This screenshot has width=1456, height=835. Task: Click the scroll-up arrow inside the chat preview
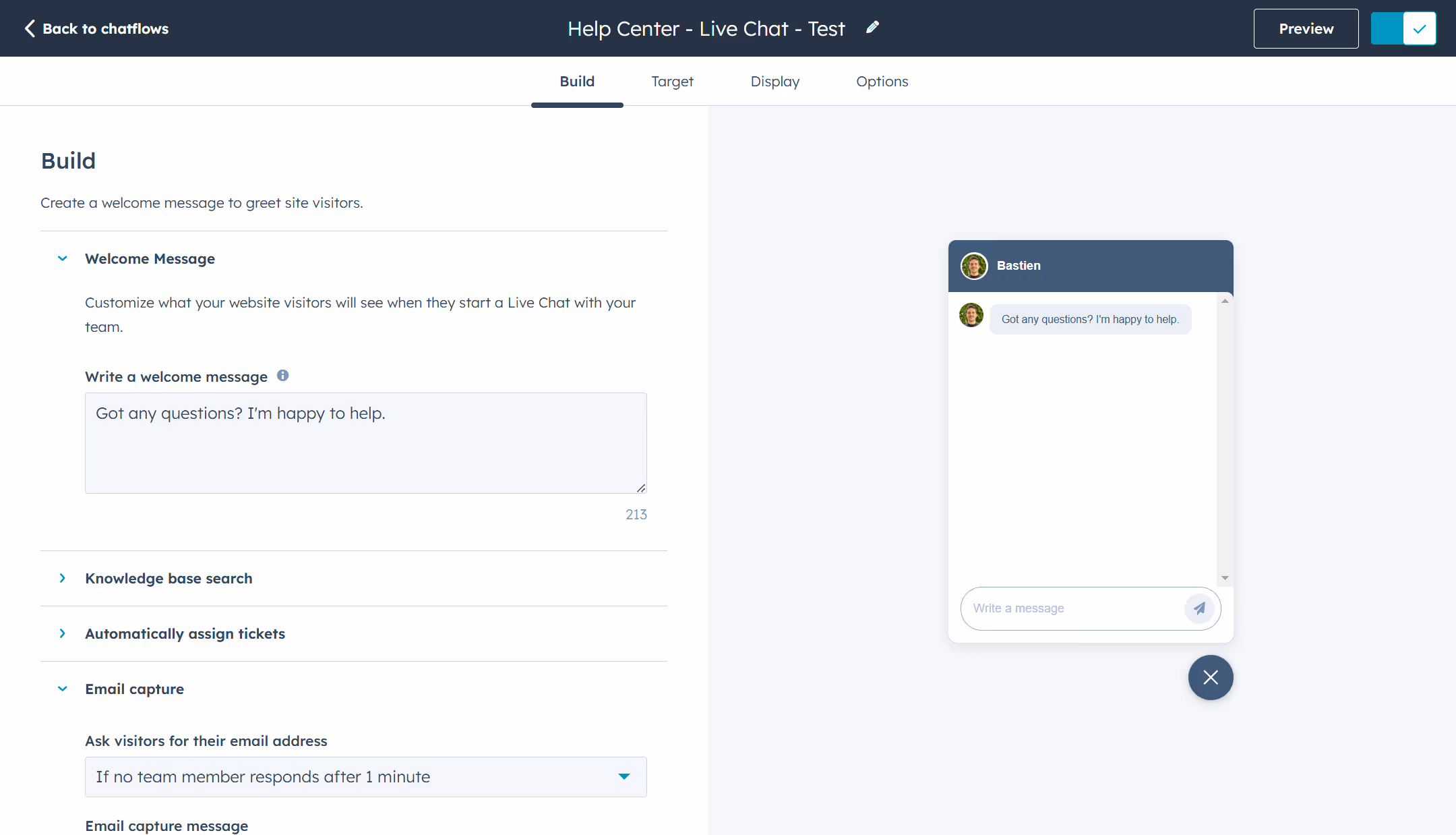pos(1225,300)
